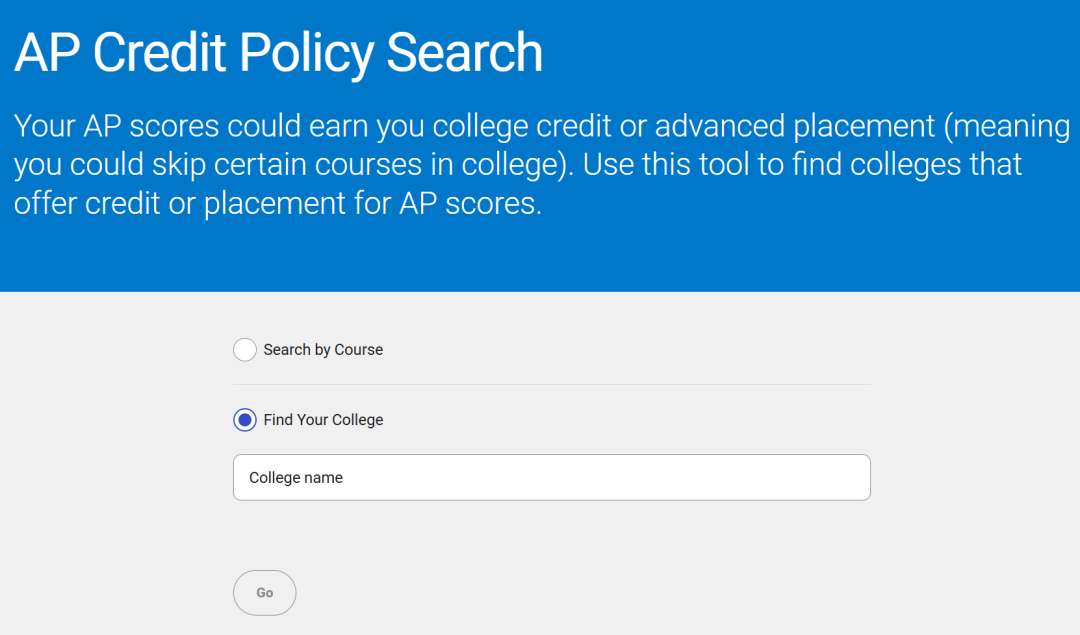Click Go to run the college search

pos(264,592)
